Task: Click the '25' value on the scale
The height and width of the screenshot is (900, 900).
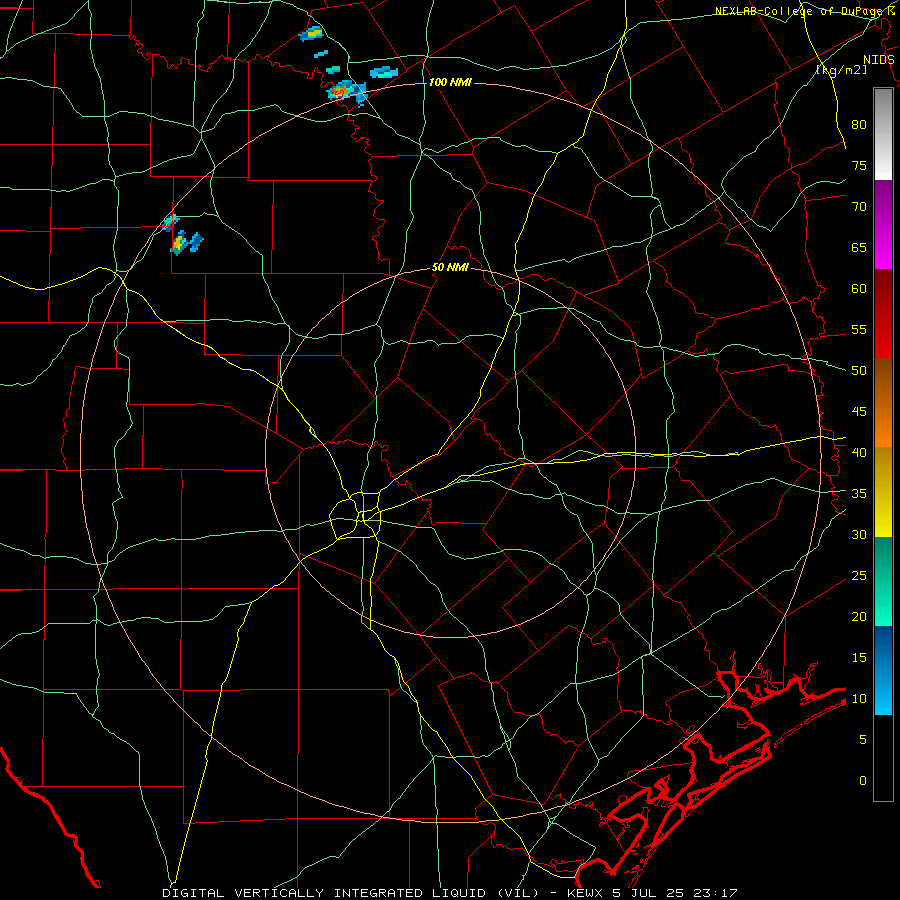Action: coord(859,576)
